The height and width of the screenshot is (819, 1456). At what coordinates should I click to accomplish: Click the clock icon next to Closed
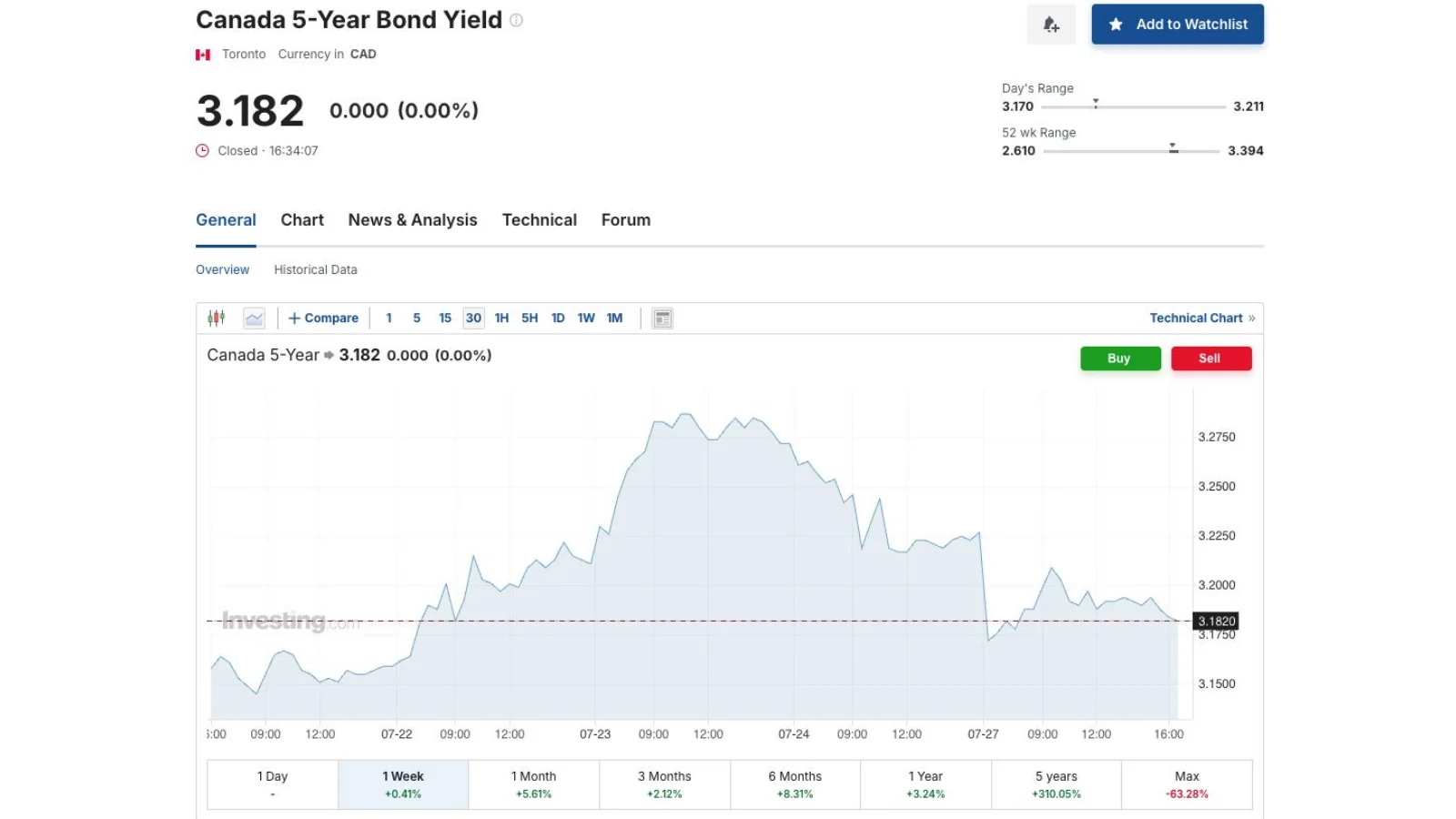(202, 151)
